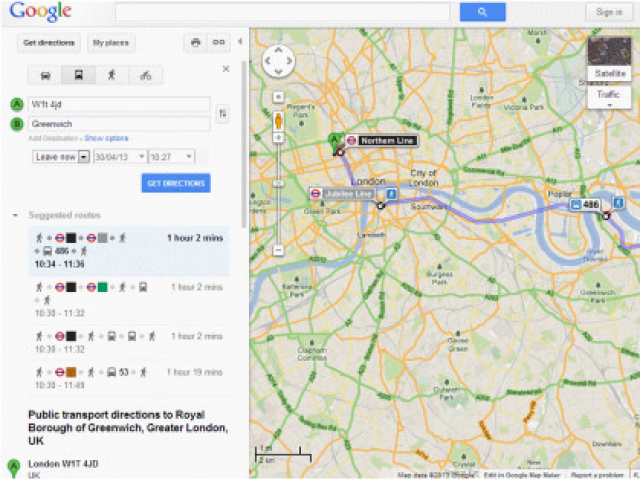This screenshot has height=480, width=640.
Task: Select cycling mode bicycle icon
Action: tap(146, 76)
